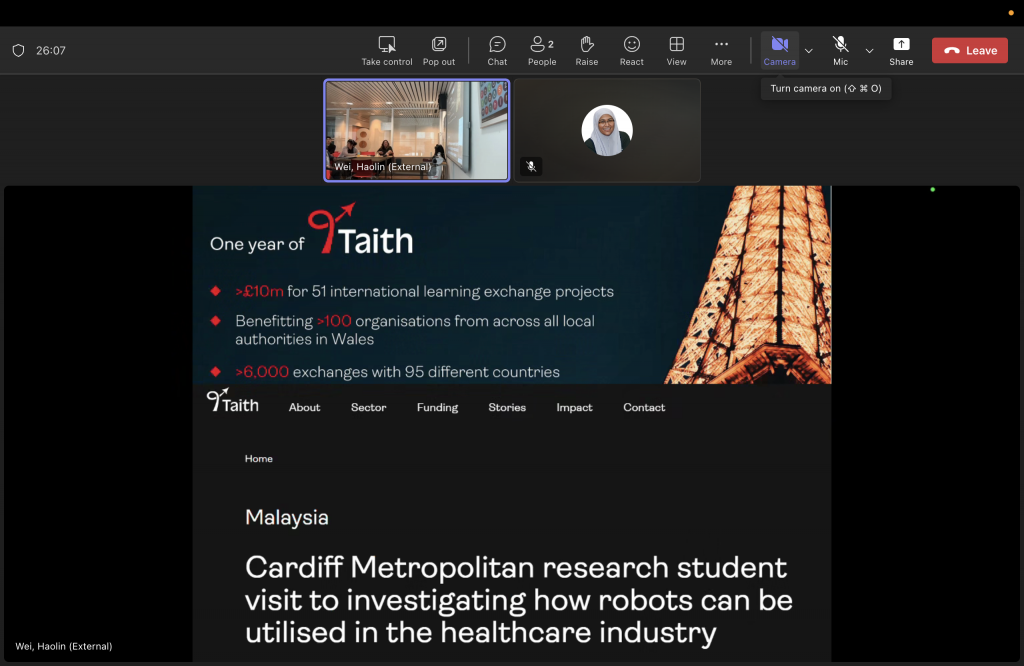The width and height of the screenshot is (1024, 666).
Task: Open the Impact menu item
Action: pos(574,407)
